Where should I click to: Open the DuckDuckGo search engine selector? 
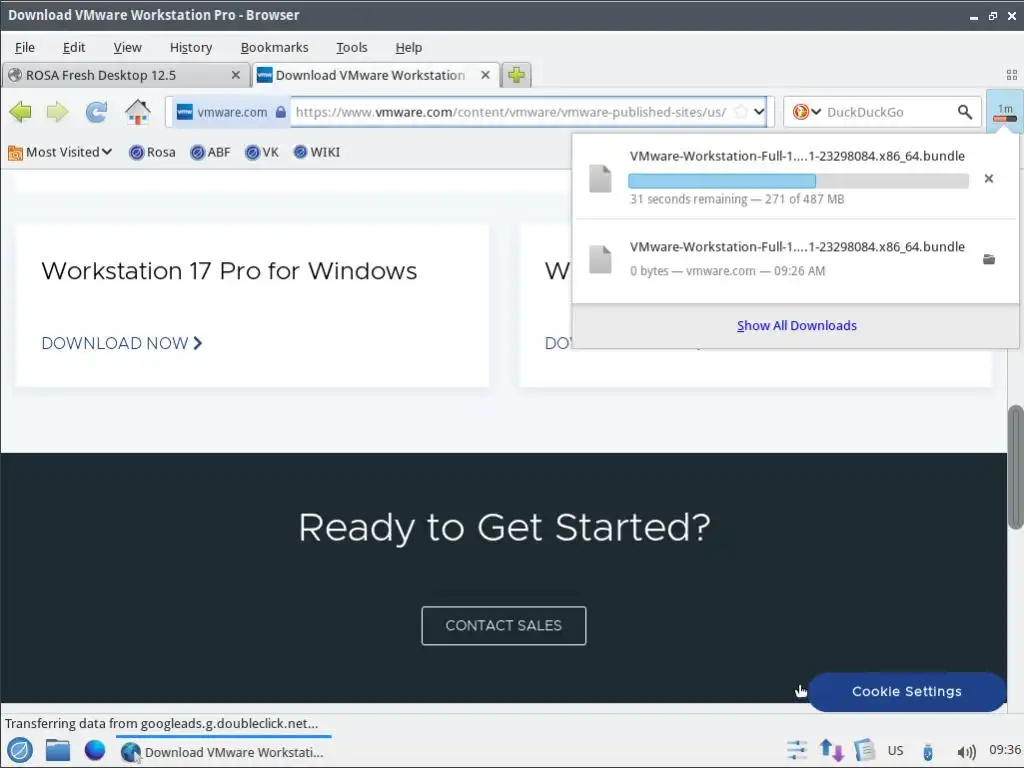point(807,112)
